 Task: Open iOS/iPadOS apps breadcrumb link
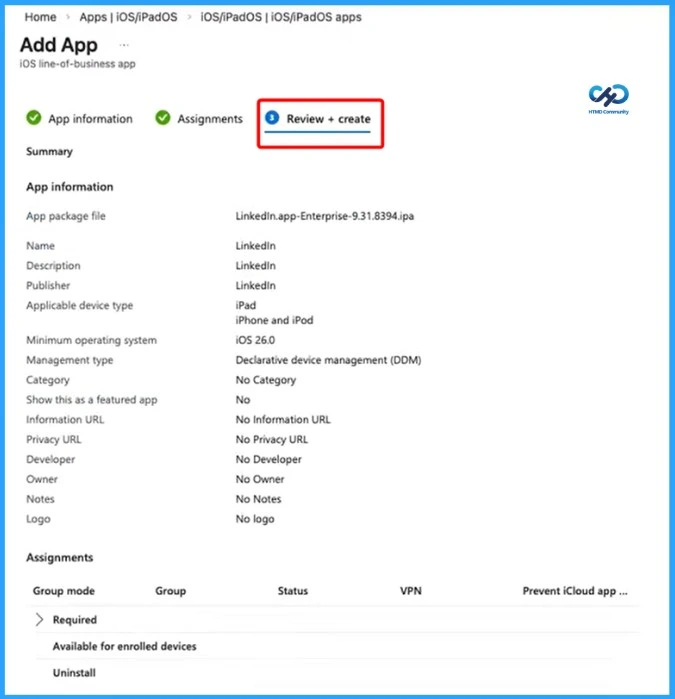tap(281, 17)
